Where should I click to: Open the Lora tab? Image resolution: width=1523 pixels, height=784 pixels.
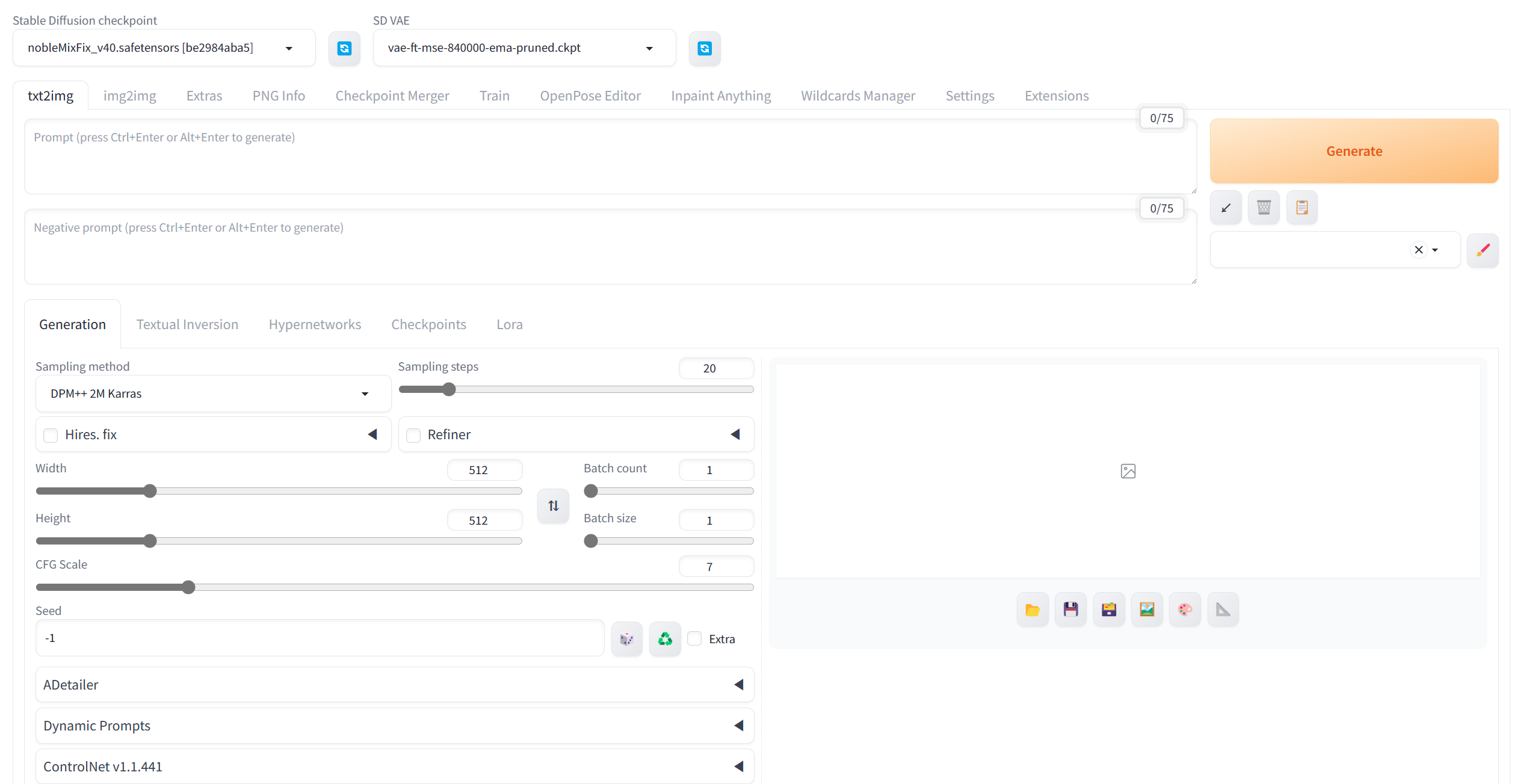pyautogui.click(x=509, y=324)
